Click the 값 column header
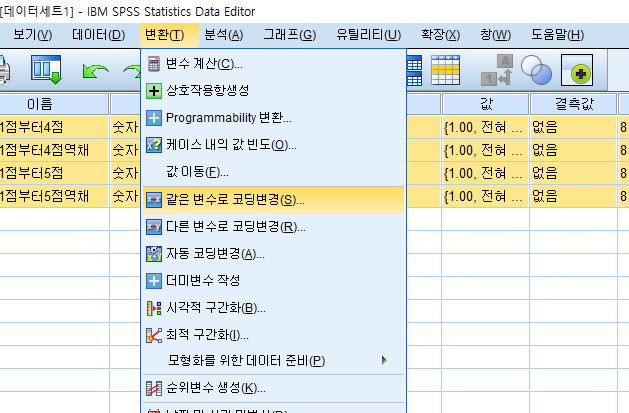This screenshot has height=413, width=629. click(486, 104)
